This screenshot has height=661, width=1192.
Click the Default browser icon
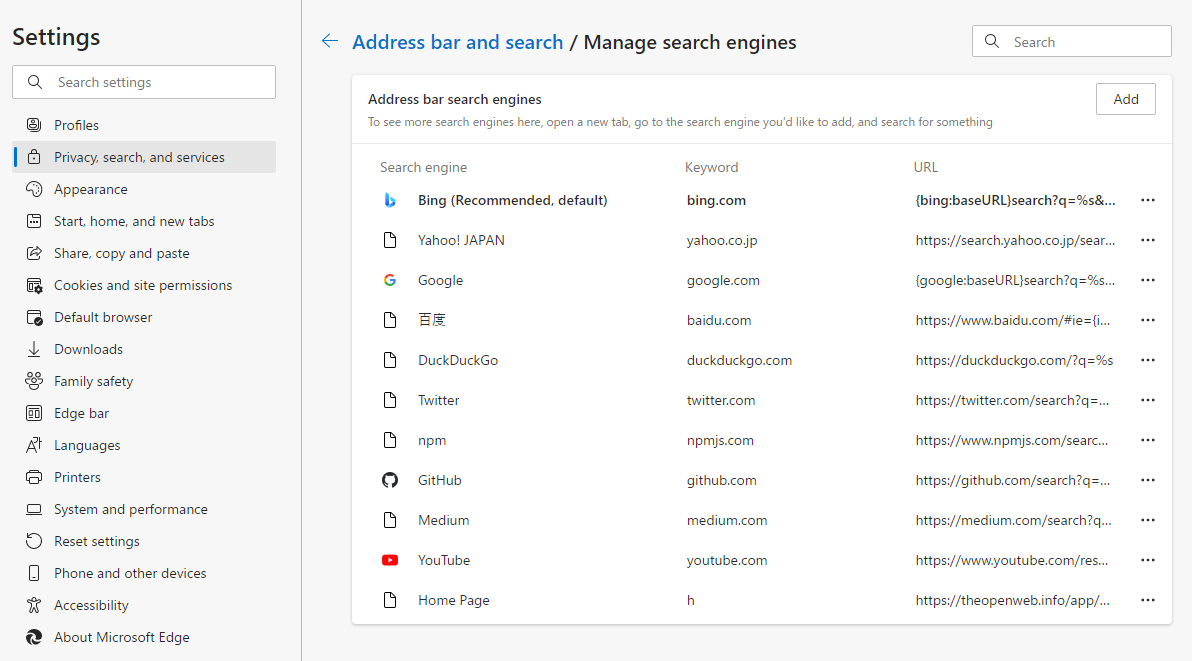pos(34,317)
